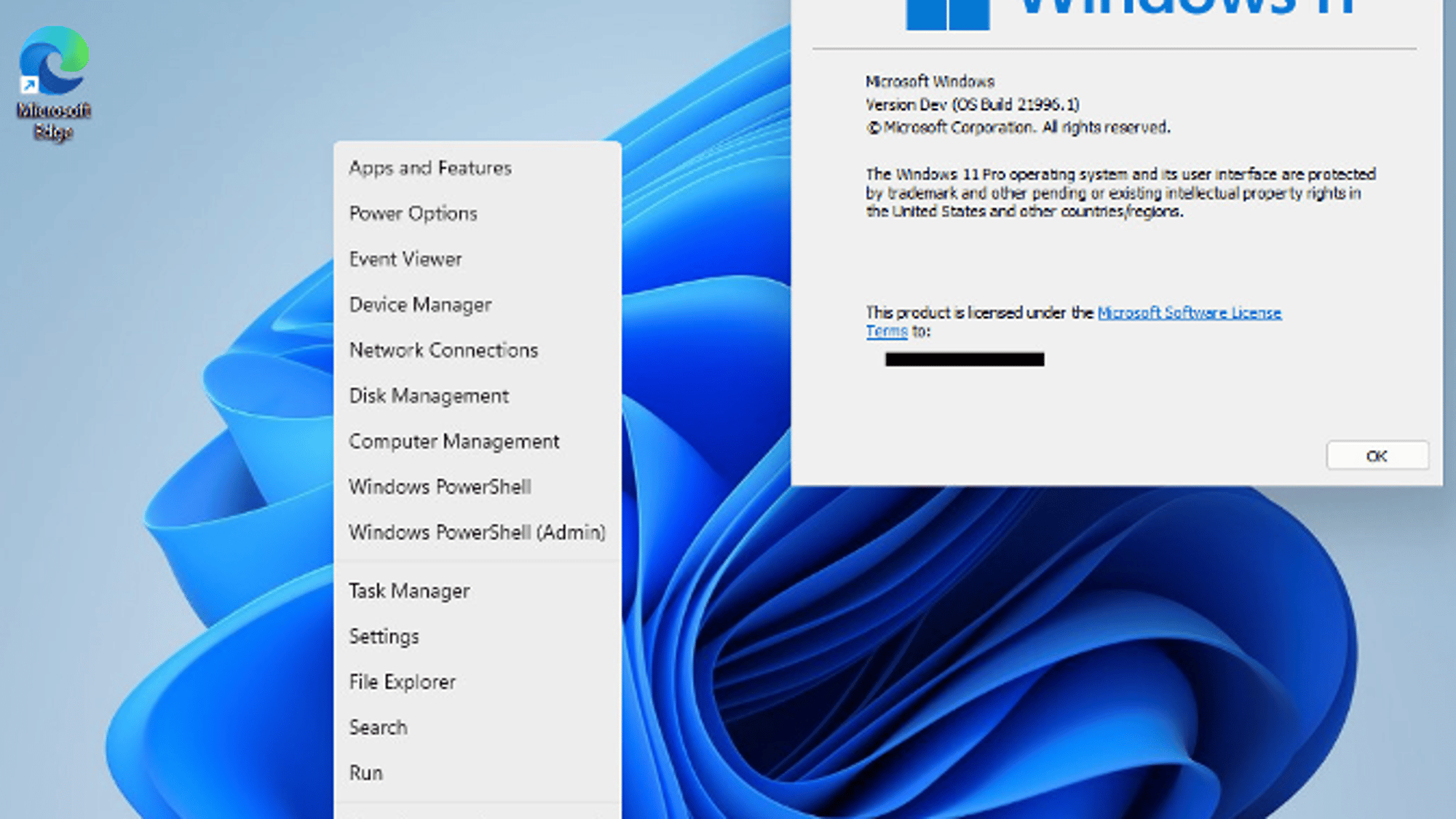
Task: Open Apps and Features
Action: click(x=430, y=168)
